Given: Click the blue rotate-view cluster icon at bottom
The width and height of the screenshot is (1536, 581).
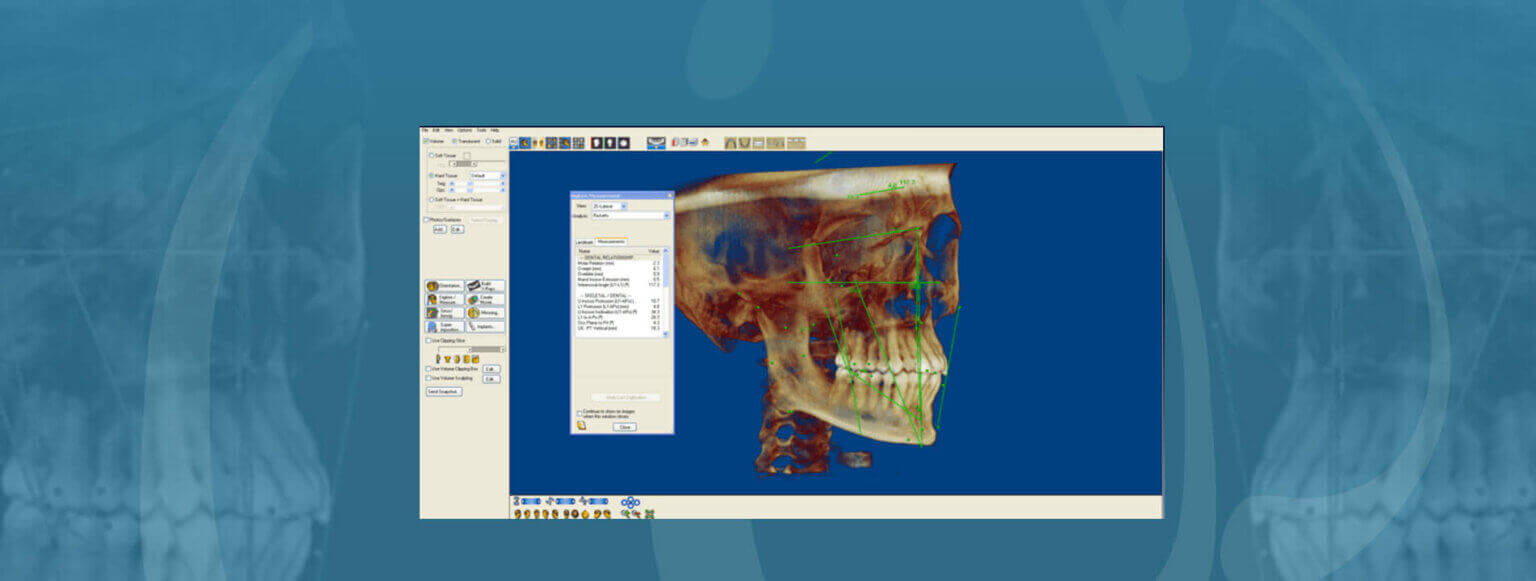Looking at the screenshot, I should pyautogui.click(x=630, y=502).
